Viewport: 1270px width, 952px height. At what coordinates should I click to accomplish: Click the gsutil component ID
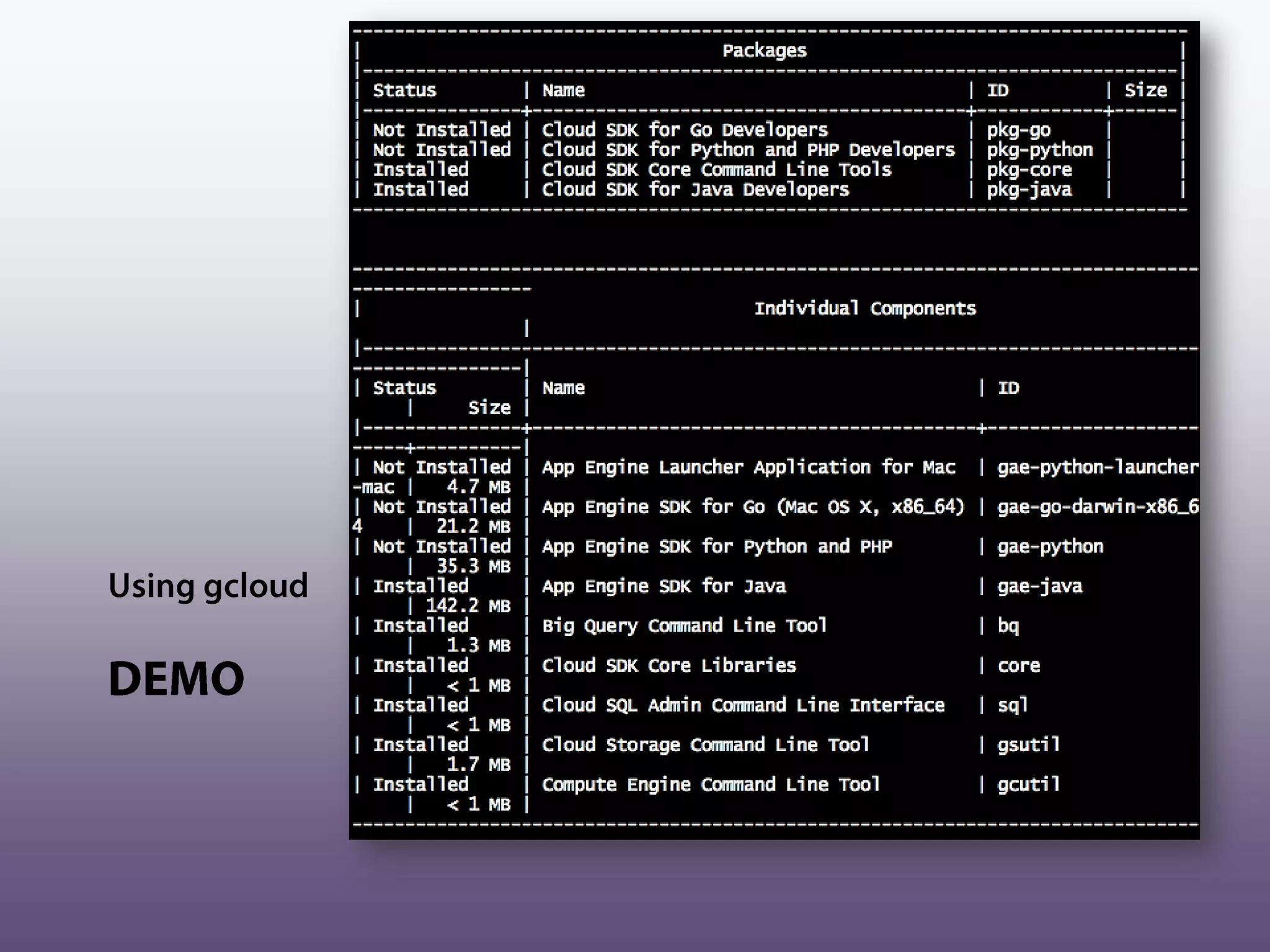tap(1029, 745)
